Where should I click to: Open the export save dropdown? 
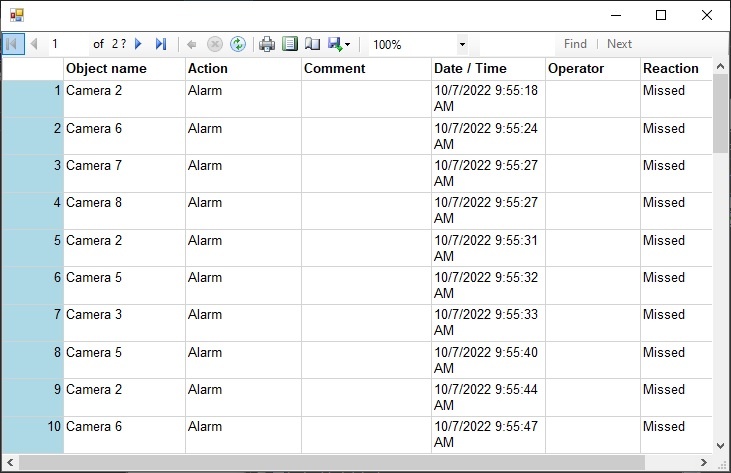(x=338, y=44)
